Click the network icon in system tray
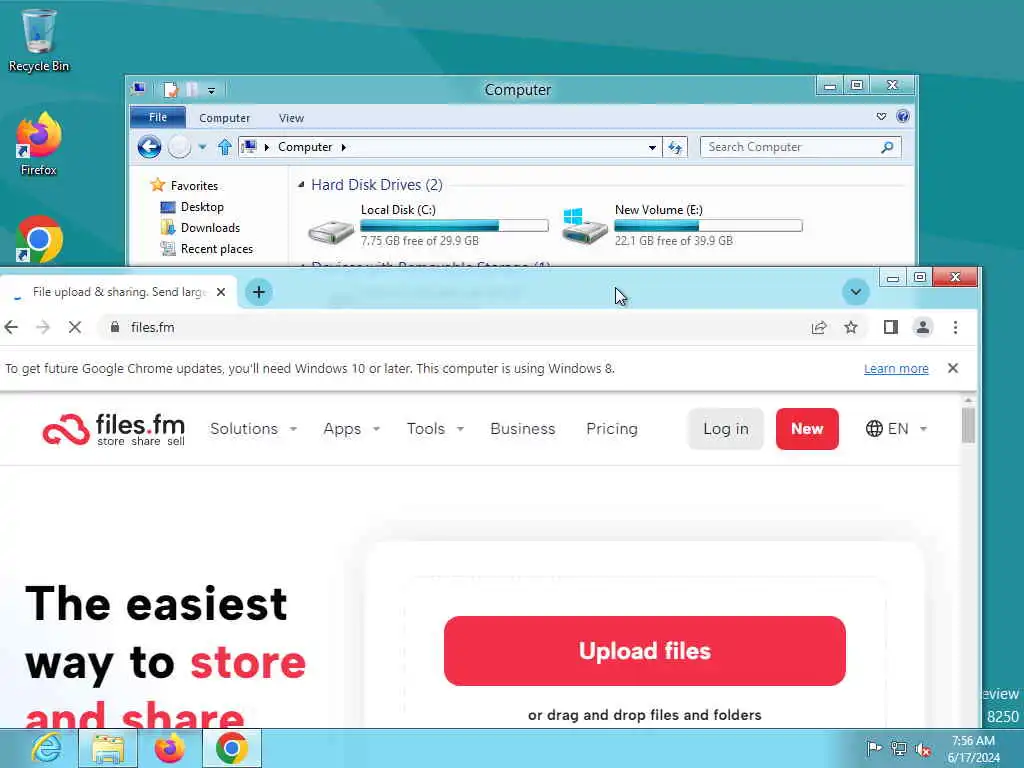The height and width of the screenshot is (768, 1024). 899,748
